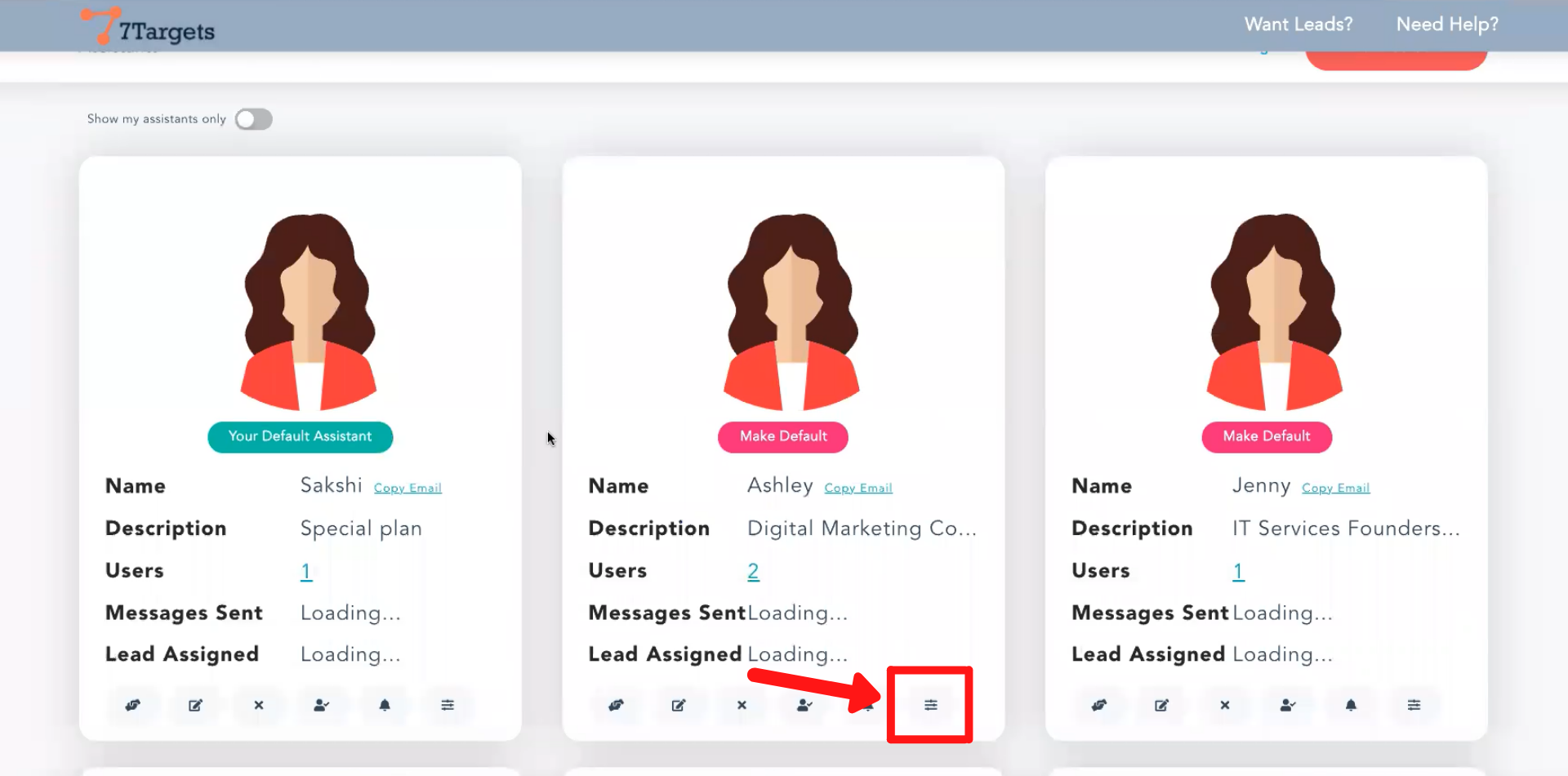Open the sliders settings icon for Jenny

point(1414,705)
